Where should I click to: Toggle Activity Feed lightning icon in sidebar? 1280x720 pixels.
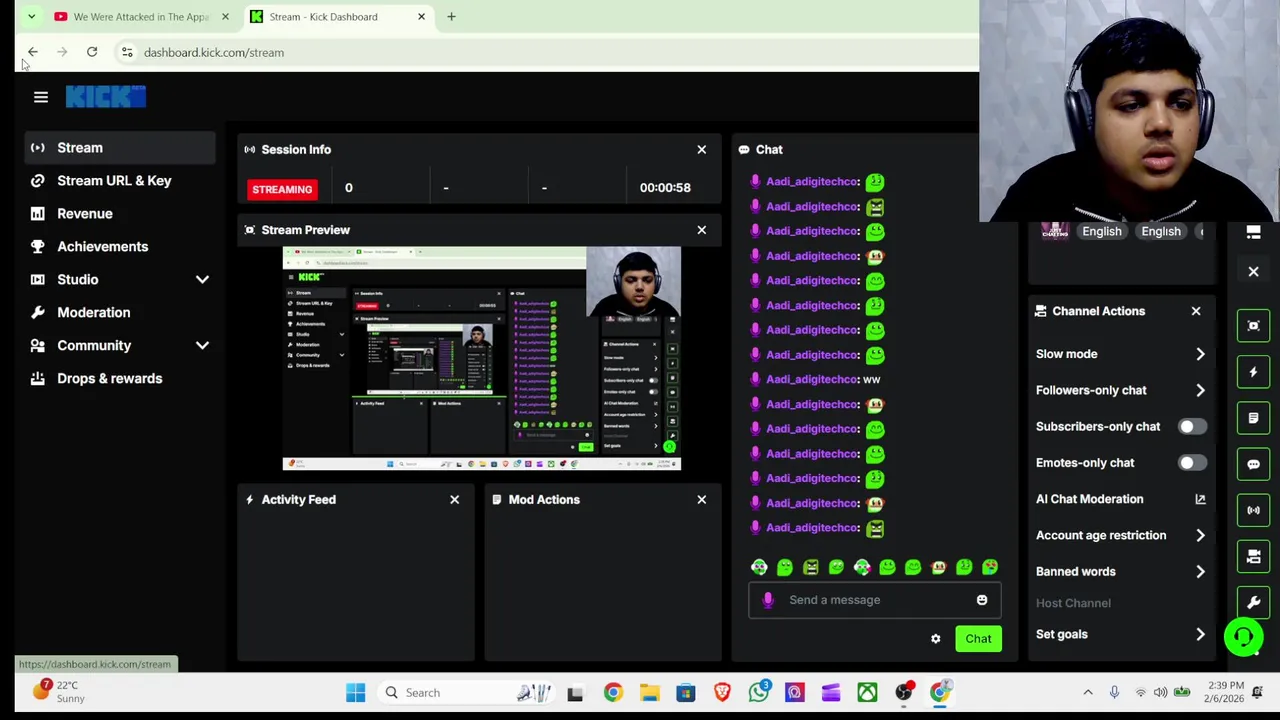coord(1253,372)
